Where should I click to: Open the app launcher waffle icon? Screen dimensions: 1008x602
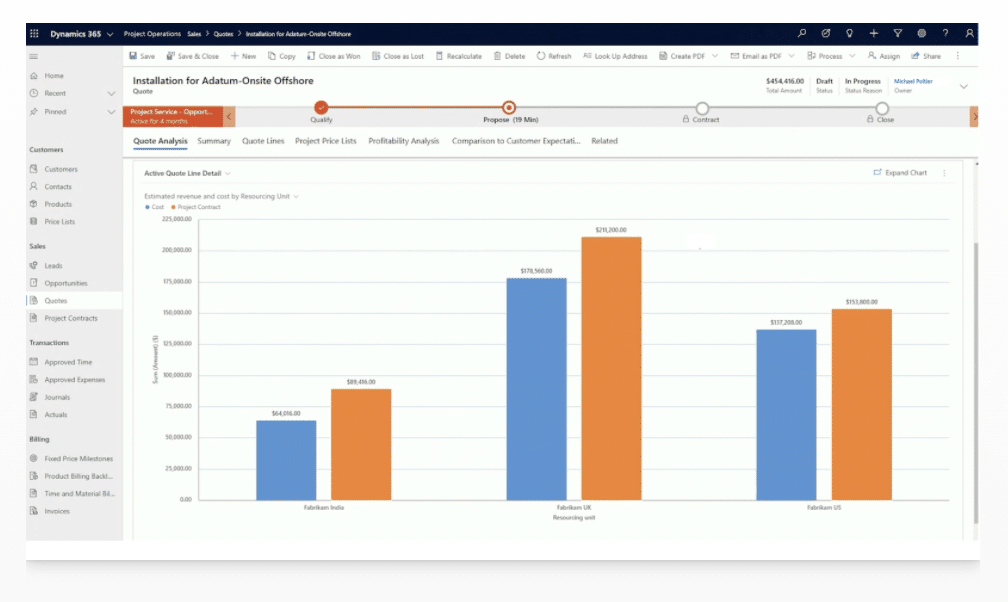(34, 33)
